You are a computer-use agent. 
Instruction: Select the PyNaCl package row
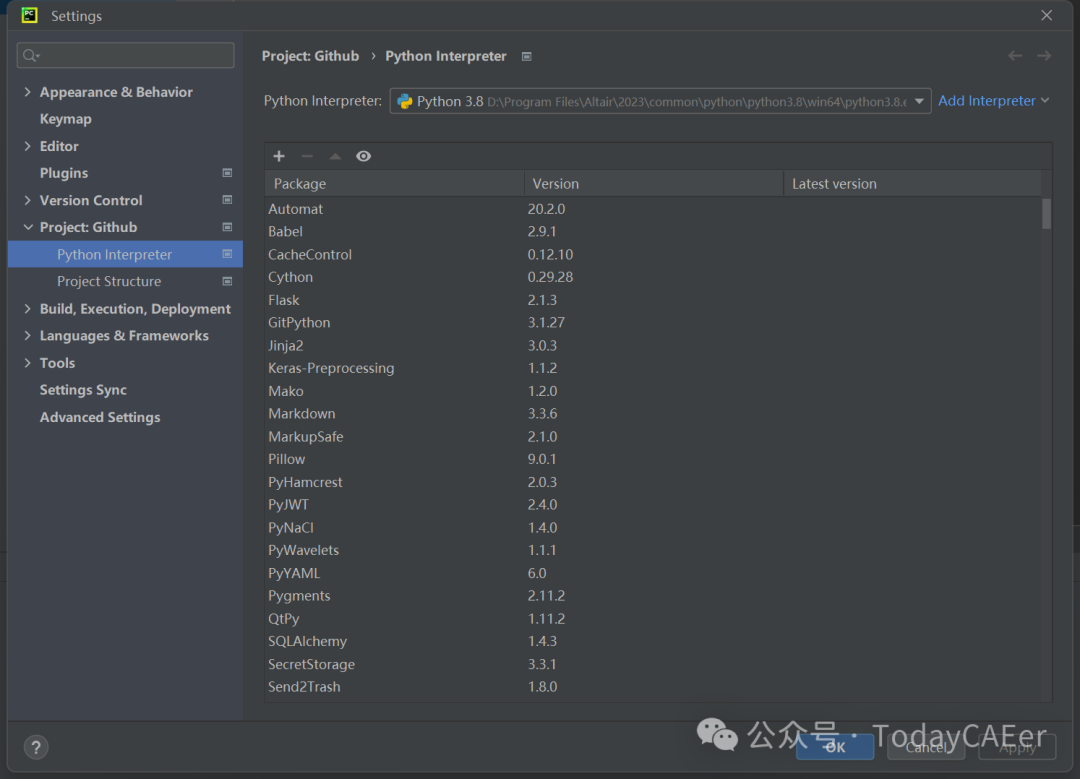[653, 528]
